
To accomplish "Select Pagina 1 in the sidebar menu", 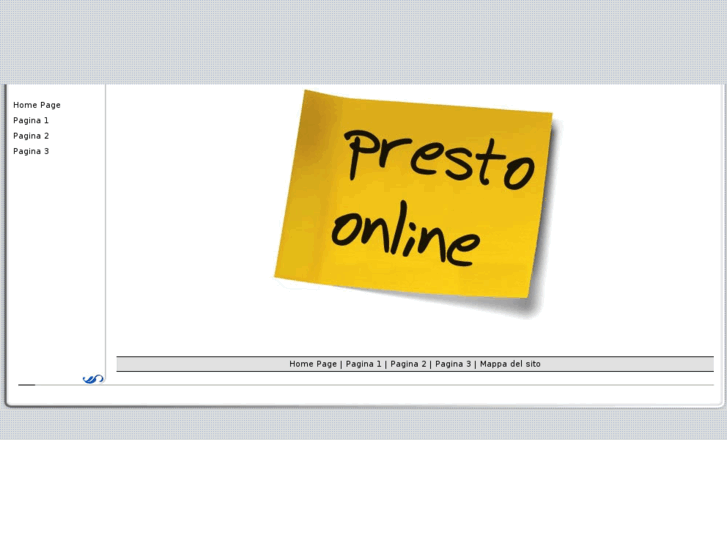I will pyautogui.click(x=31, y=121).
